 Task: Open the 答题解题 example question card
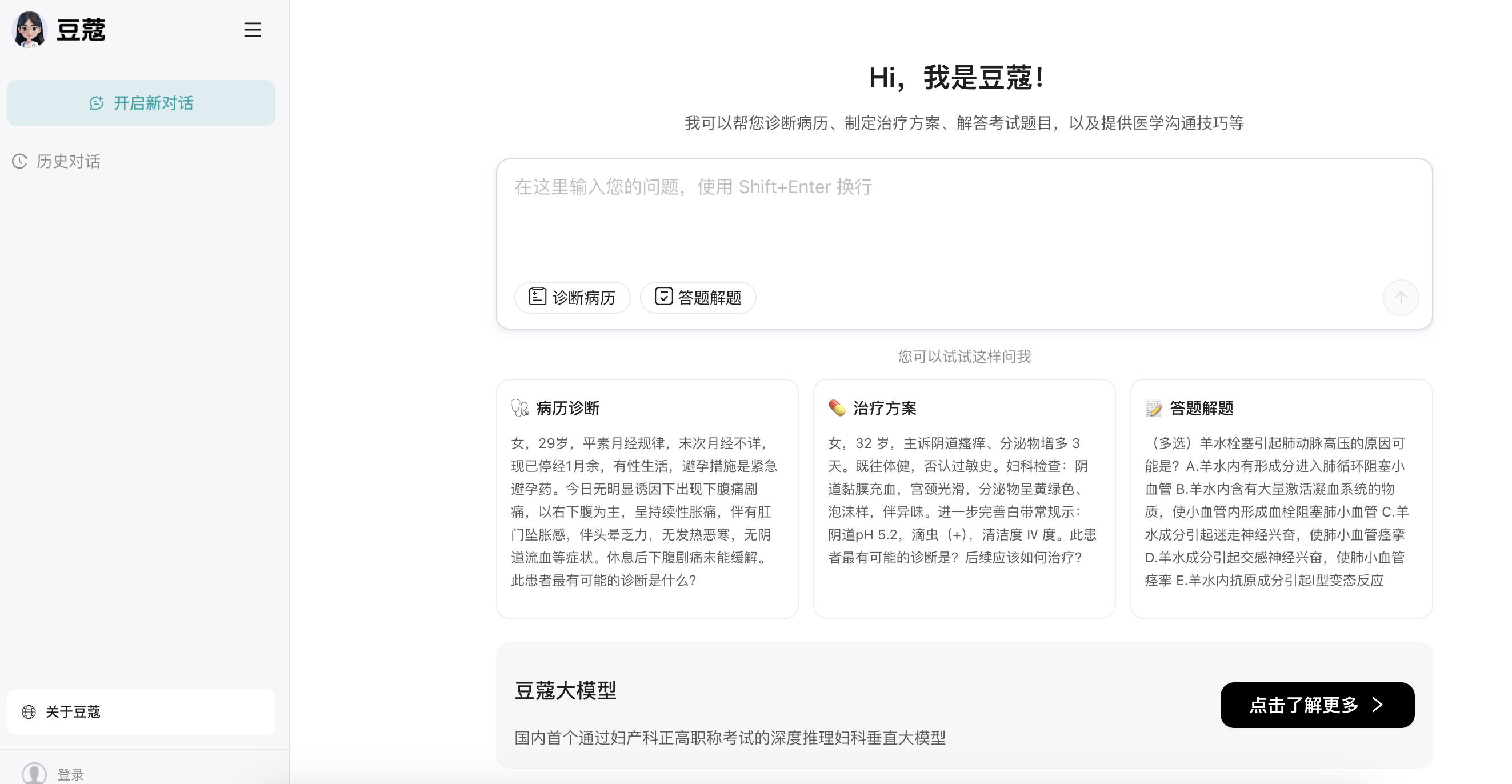1281,499
